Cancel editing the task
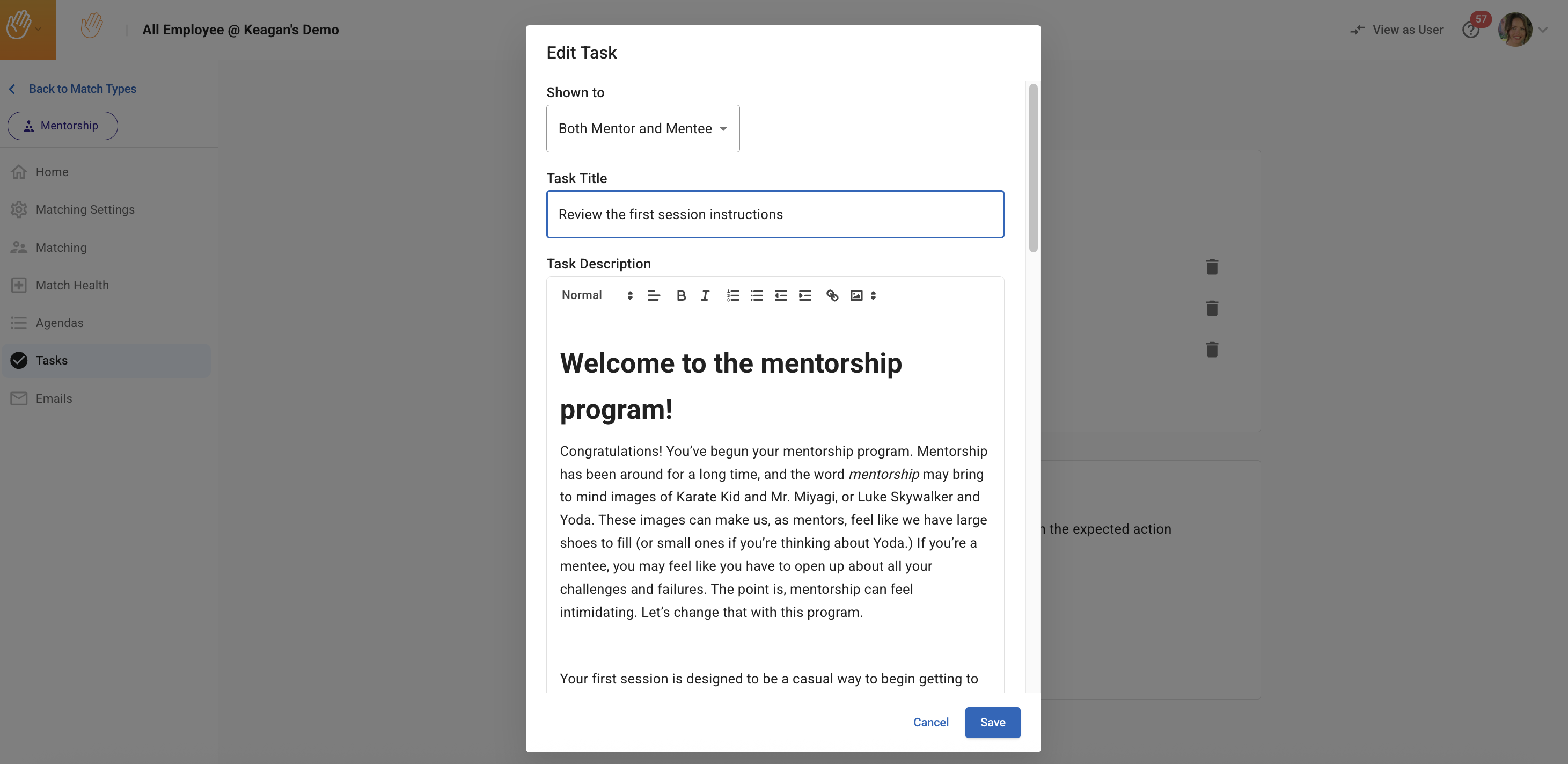Viewport: 1568px width, 764px height. click(930, 723)
